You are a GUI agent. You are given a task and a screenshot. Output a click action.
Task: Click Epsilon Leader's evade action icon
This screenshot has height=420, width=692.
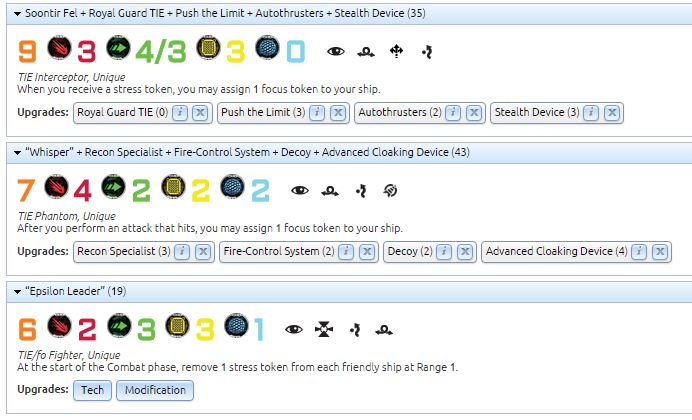tap(355, 330)
